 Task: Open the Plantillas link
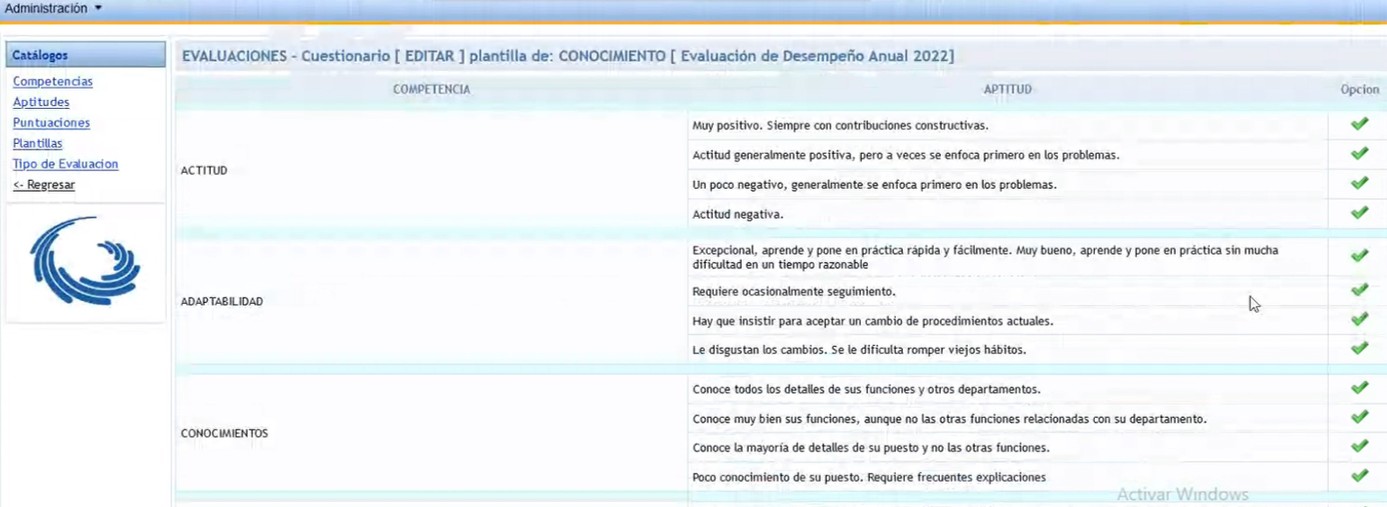[x=38, y=143]
